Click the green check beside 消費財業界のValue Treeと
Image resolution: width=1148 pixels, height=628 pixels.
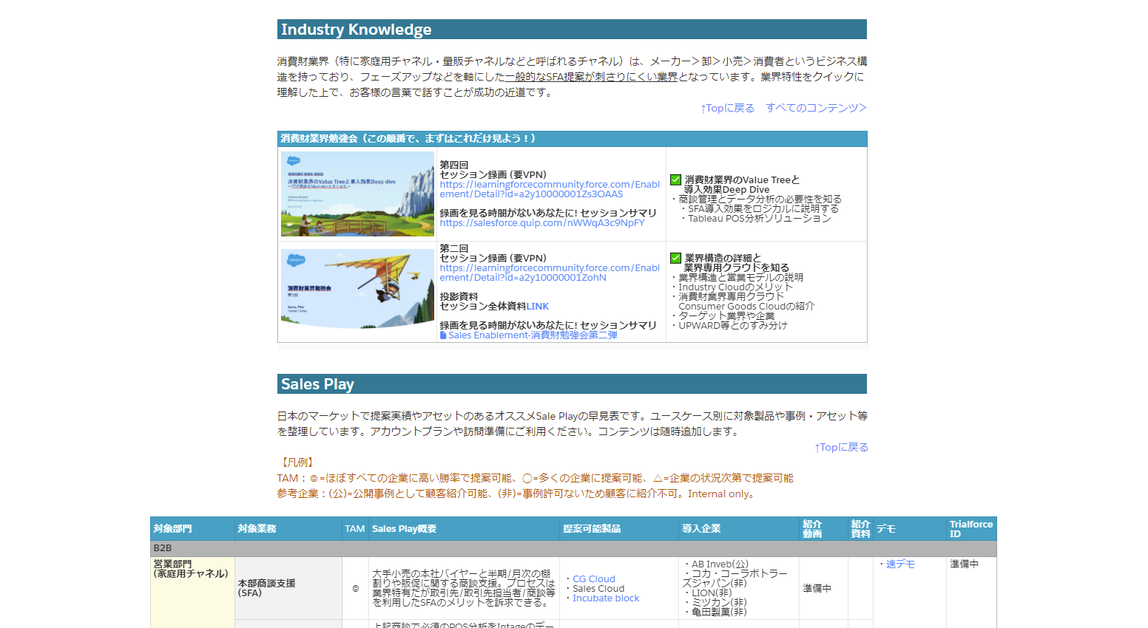676,180
